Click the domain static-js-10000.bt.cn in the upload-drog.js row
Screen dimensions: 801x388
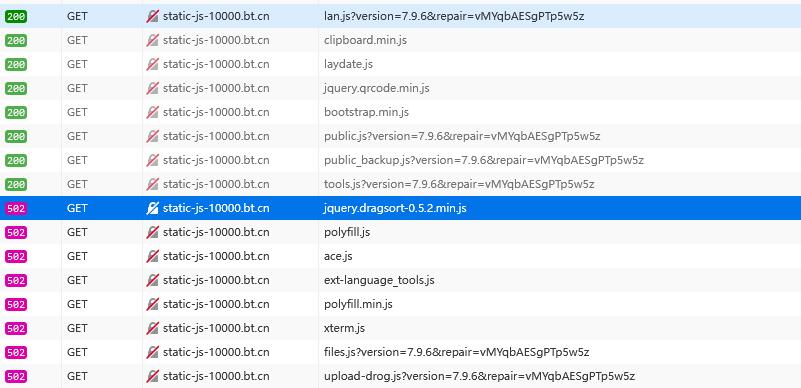[x=216, y=376]
